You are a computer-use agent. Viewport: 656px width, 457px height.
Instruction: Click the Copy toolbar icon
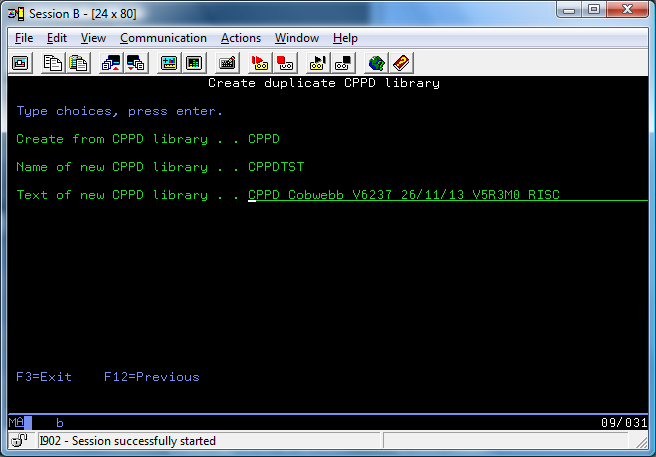[52, 63]
